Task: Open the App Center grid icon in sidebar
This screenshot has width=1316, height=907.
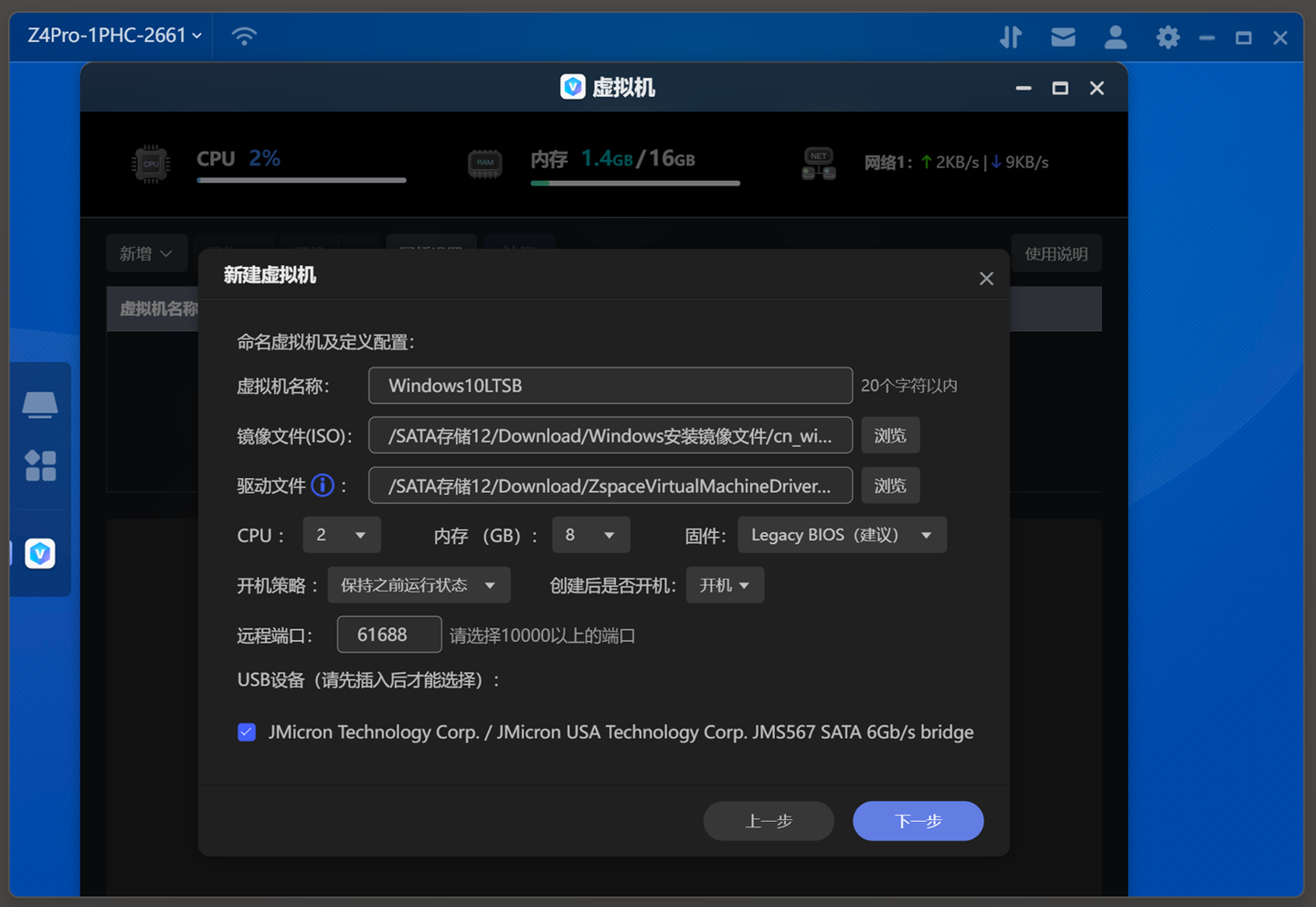Action: (x=40, y=466)
